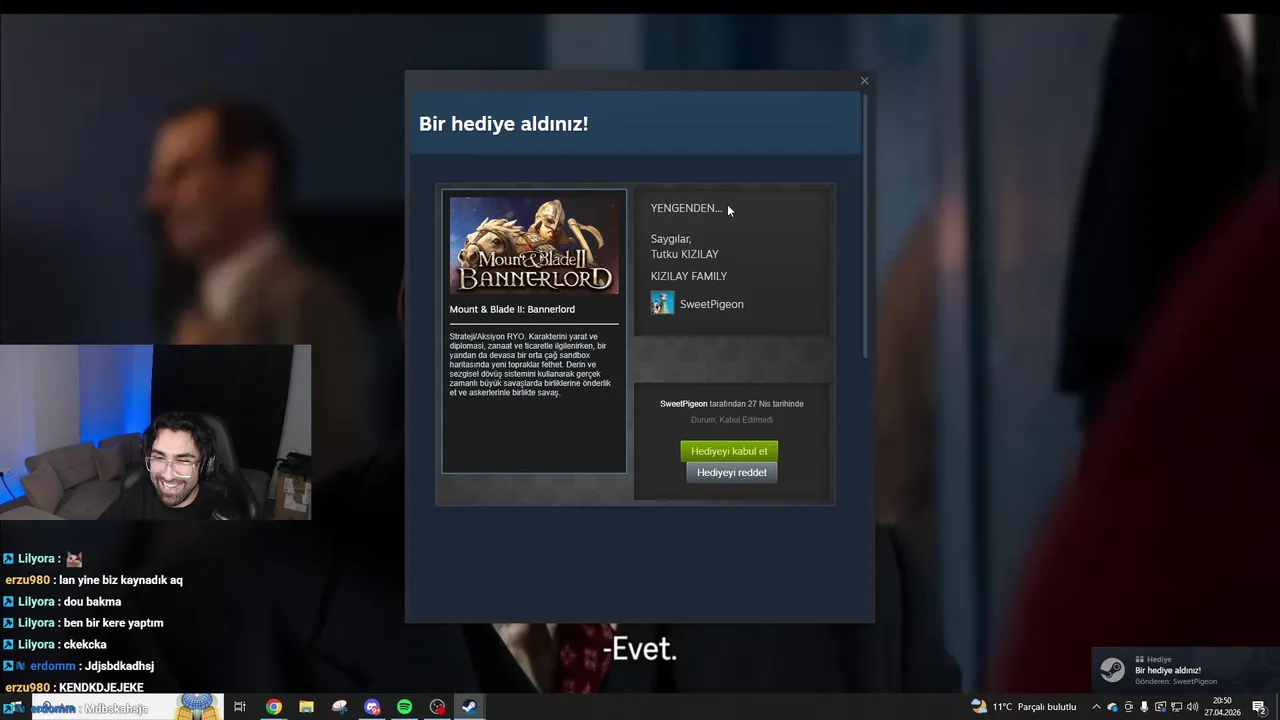Viewport: 1280px width, 720px height.
Task: Select Tutku KIZILAY signature text
Action: click(x=685, y=254)
